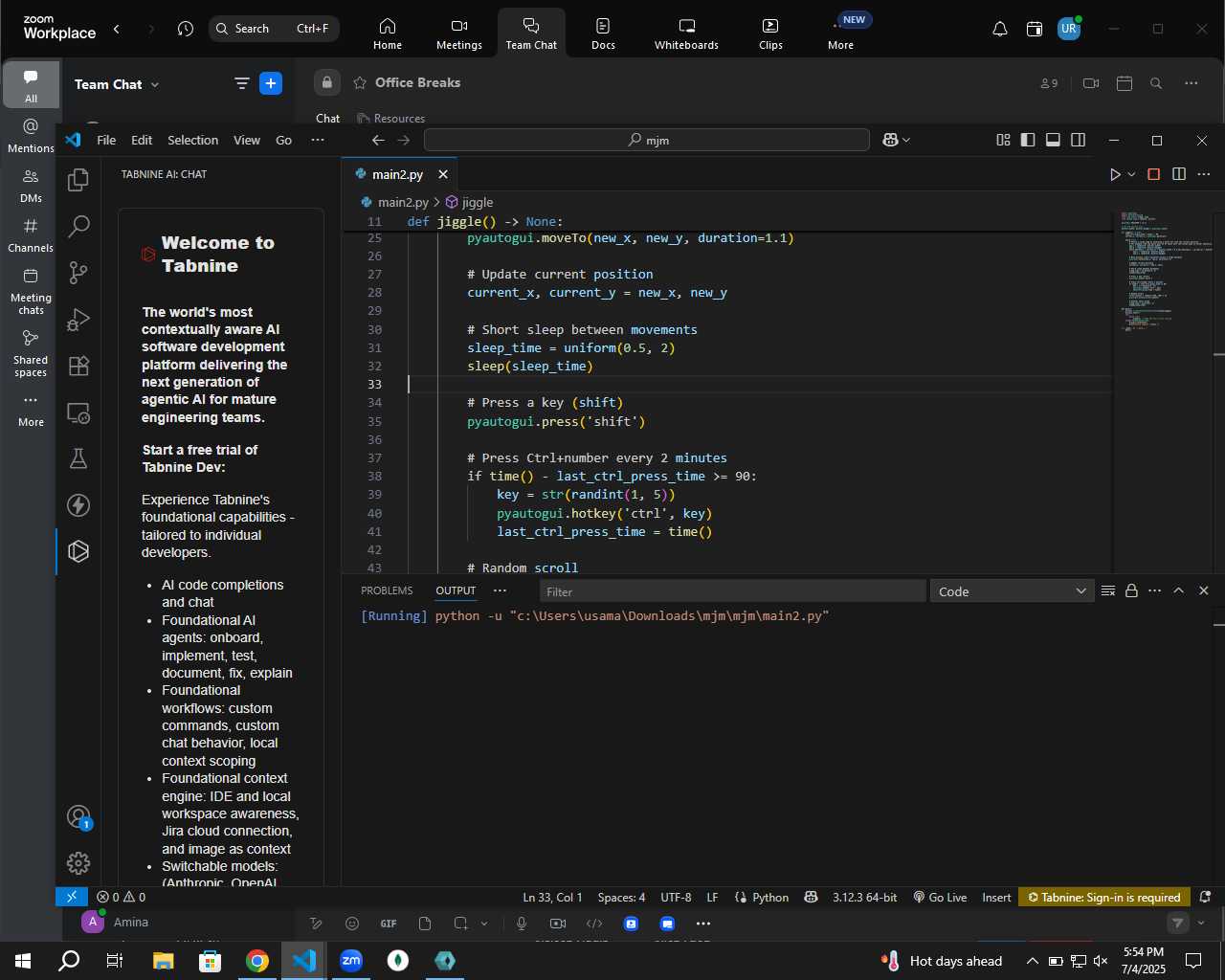Search within Office Breaks chat
Screen dimensions: 1225x980
coord(1156,83)
